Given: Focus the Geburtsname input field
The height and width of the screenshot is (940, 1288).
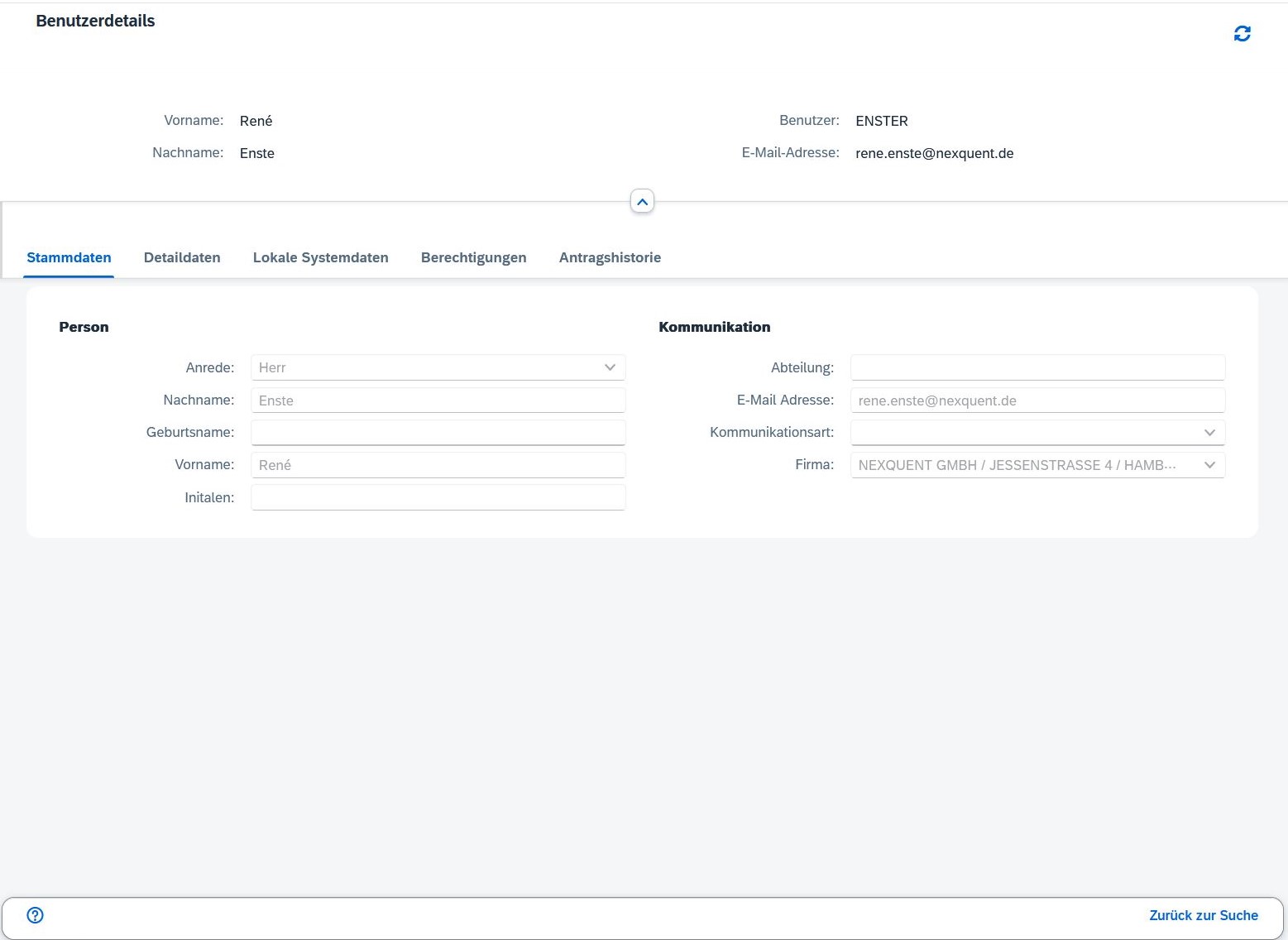Looking at the screenshot, I should 438,433.
